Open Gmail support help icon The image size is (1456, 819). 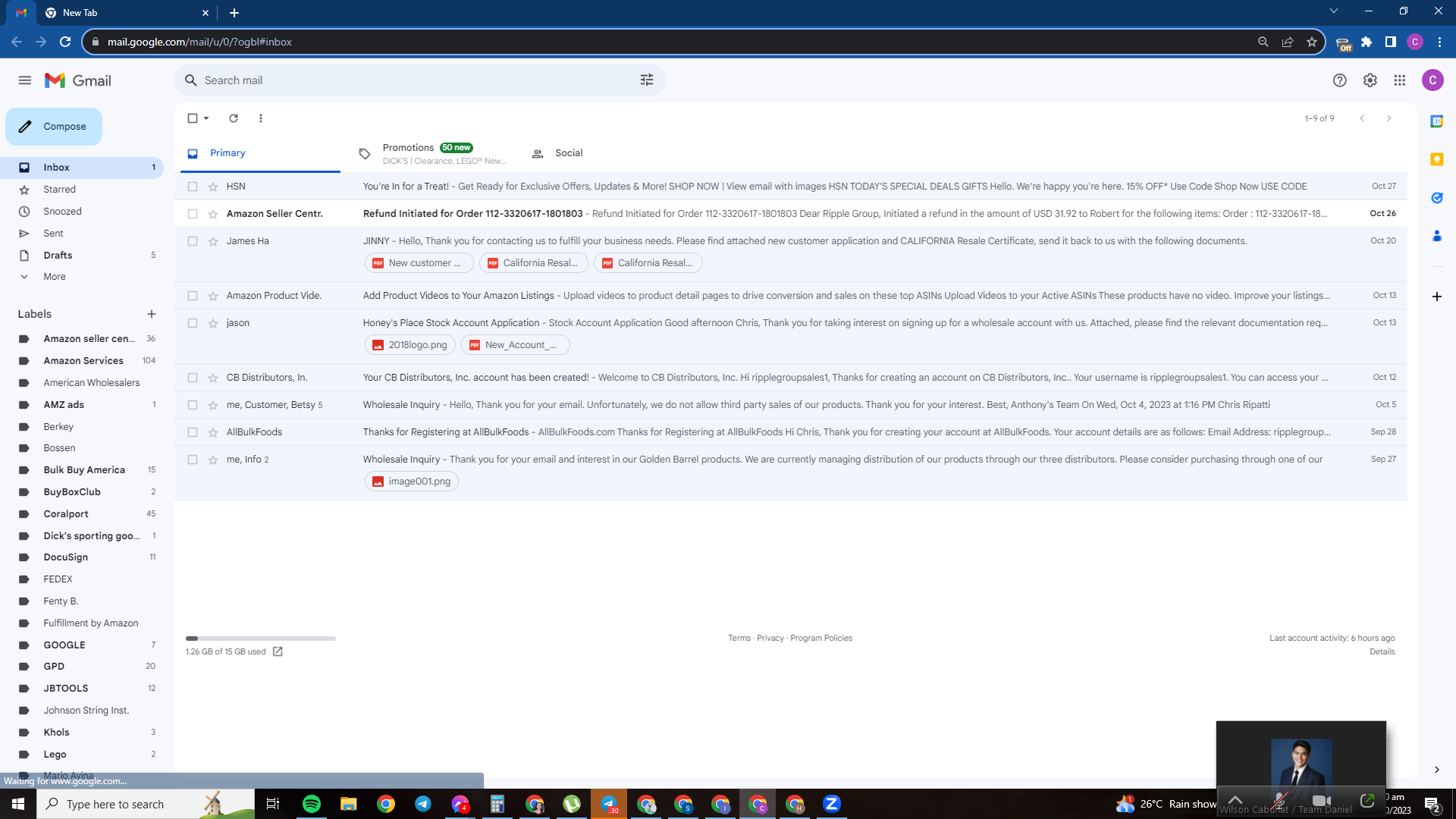[1340, 80]
